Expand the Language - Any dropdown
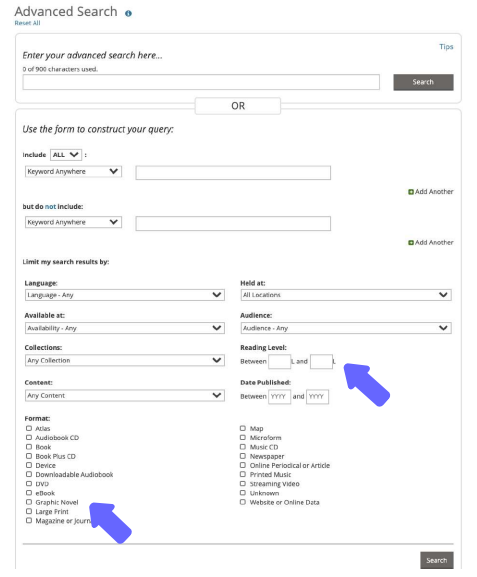The image size is (477, 577). coord(125,295)
